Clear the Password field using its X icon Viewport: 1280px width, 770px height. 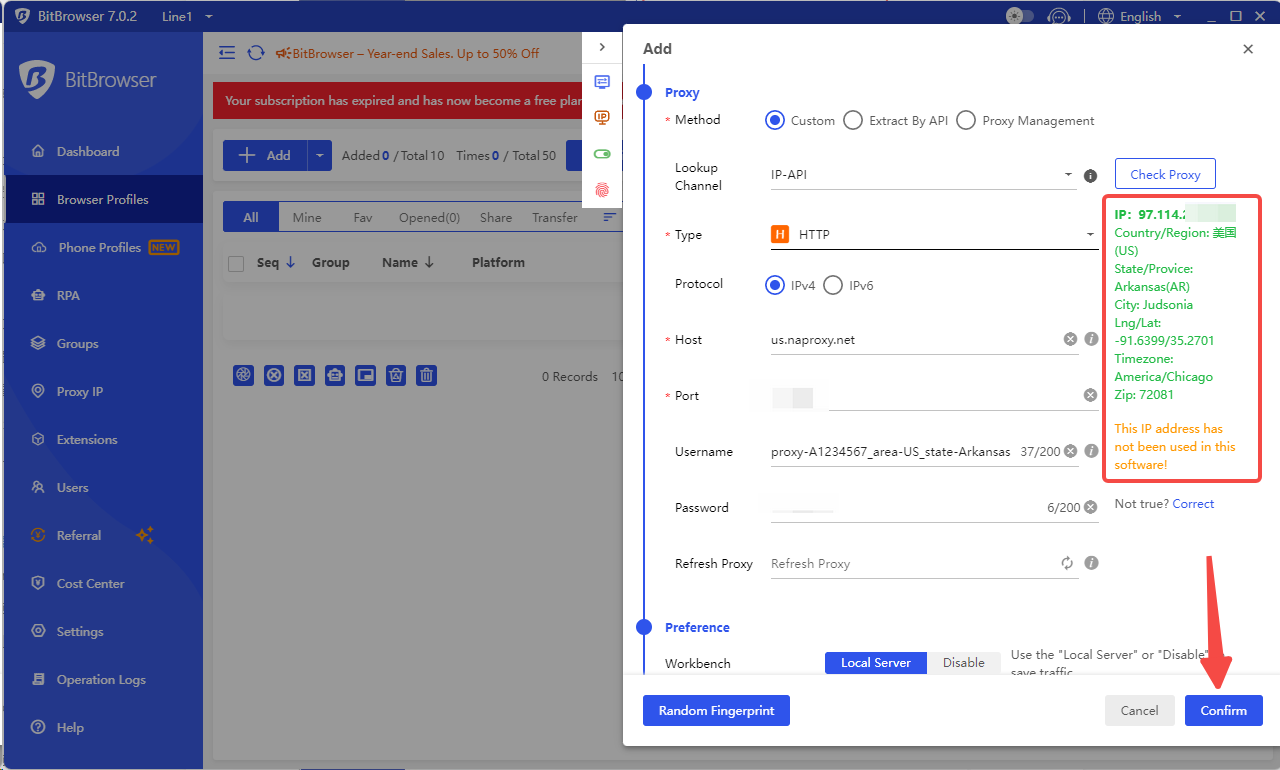tap(1091, 507)
